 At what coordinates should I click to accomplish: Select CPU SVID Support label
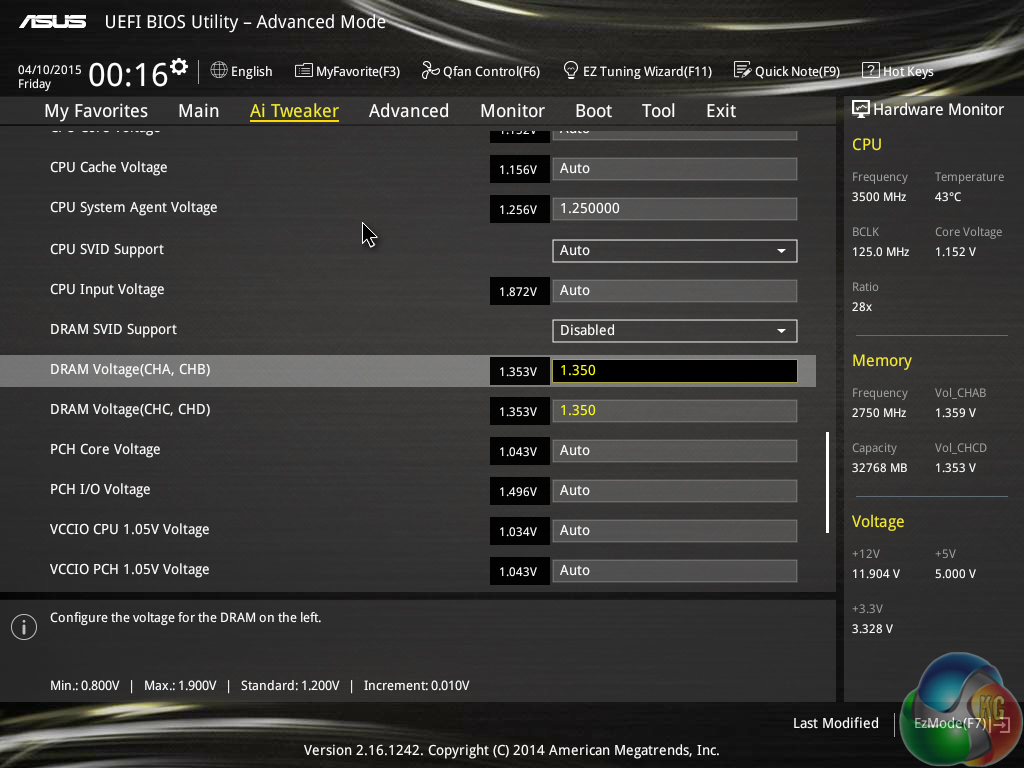[x=106, y=249]
